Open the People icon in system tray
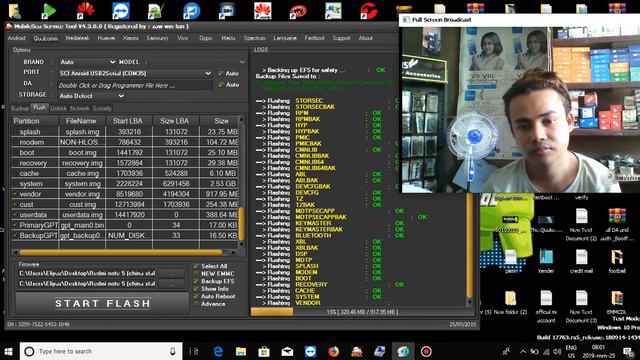This screenshot has height=360, width=640. [507, 351]
